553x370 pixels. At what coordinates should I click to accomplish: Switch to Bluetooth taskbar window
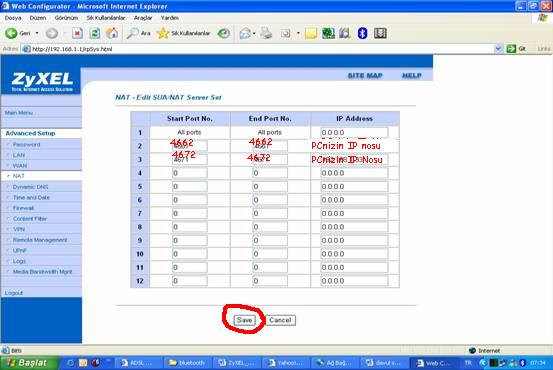[188, 363]
